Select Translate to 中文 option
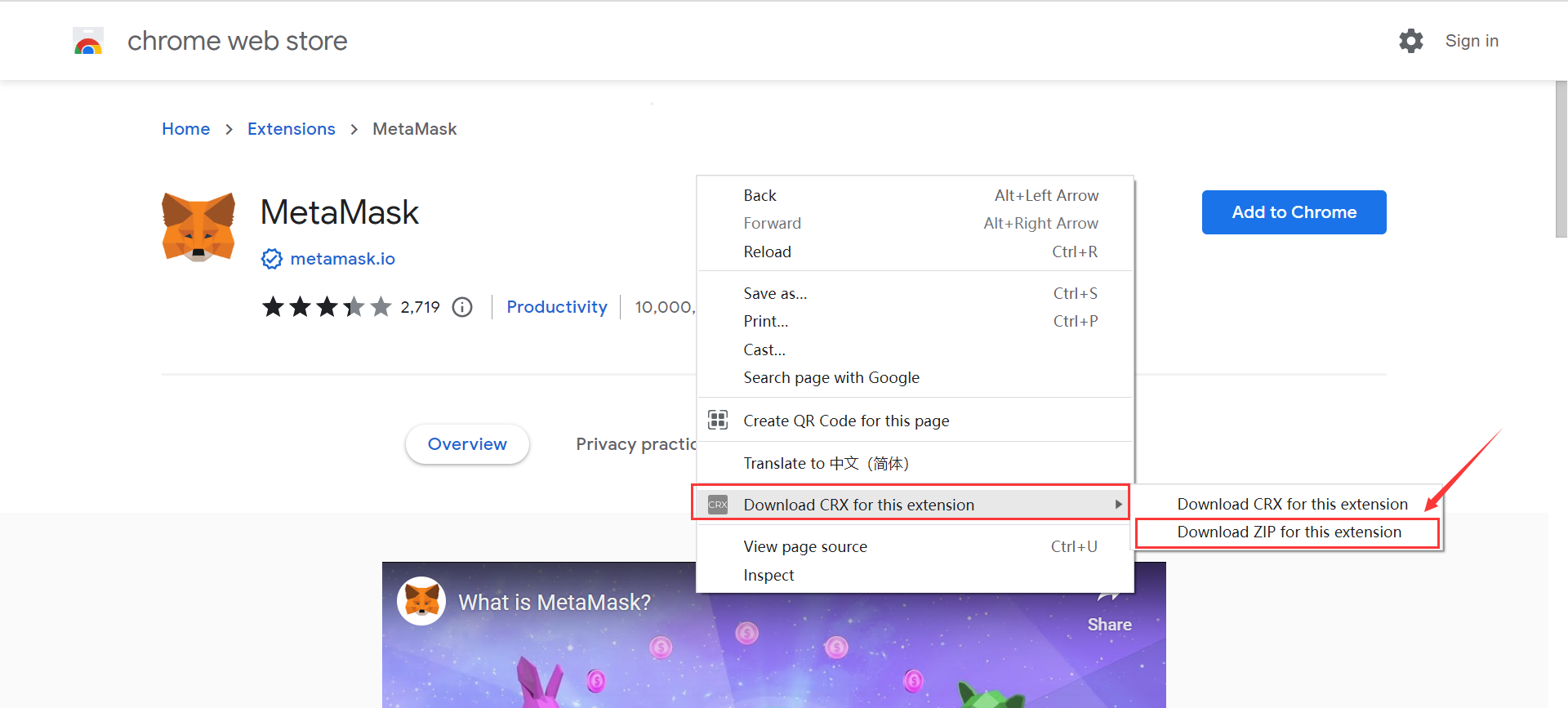This screenshot has height=708, width=1568. click(x=915, y=463)
